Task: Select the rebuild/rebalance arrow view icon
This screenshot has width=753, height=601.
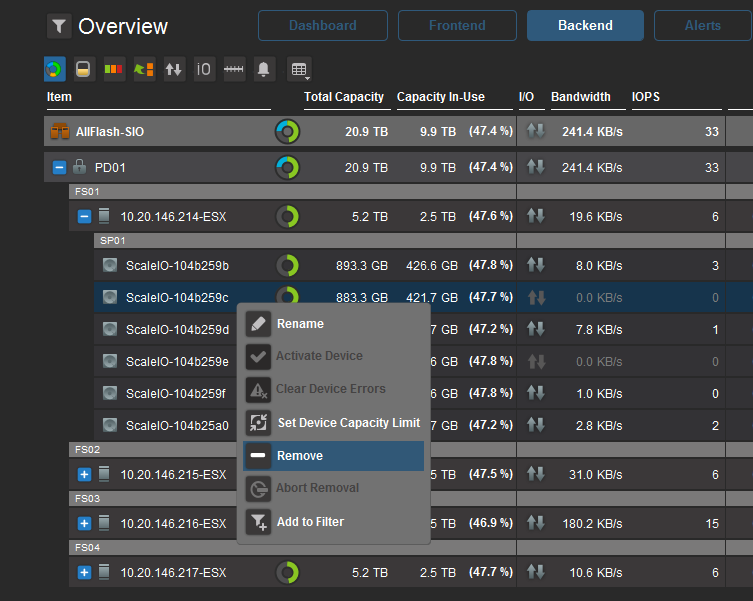Action: [x=144, y=69]
